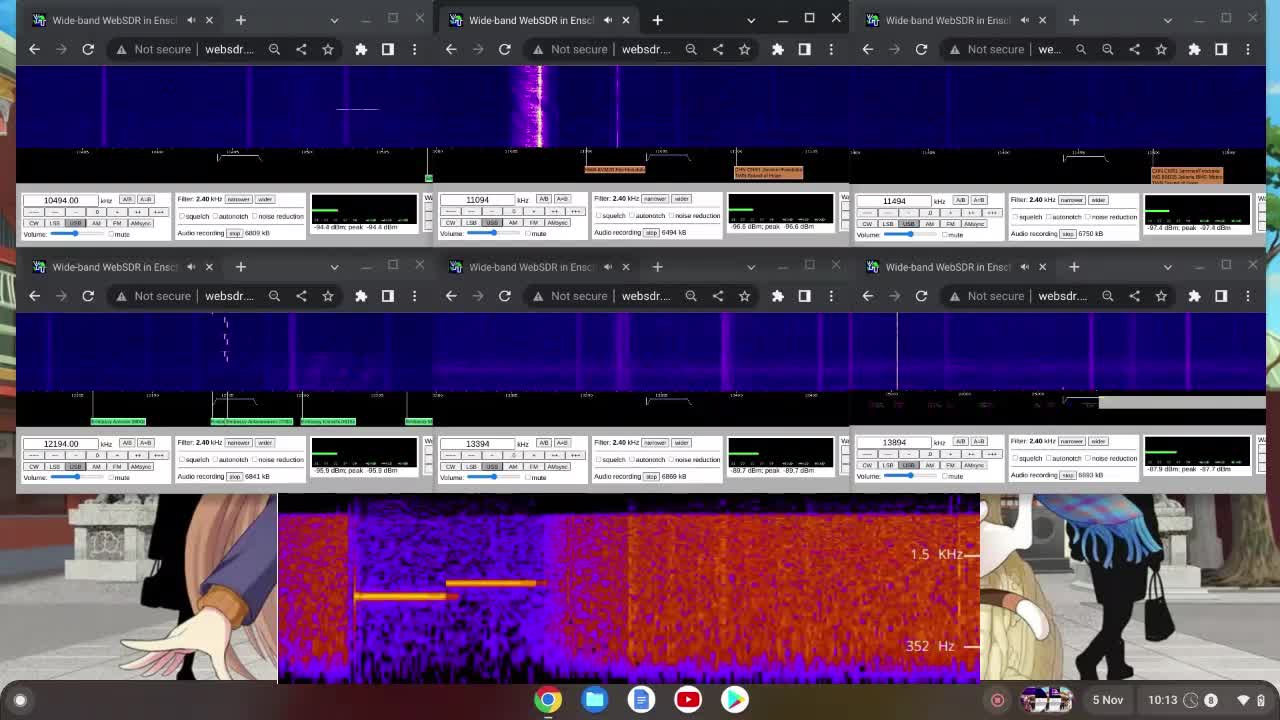The image size is (1280, 720).
Task: Open zoom control in the 10494 kHz window
Action: (x=274, y=49)
